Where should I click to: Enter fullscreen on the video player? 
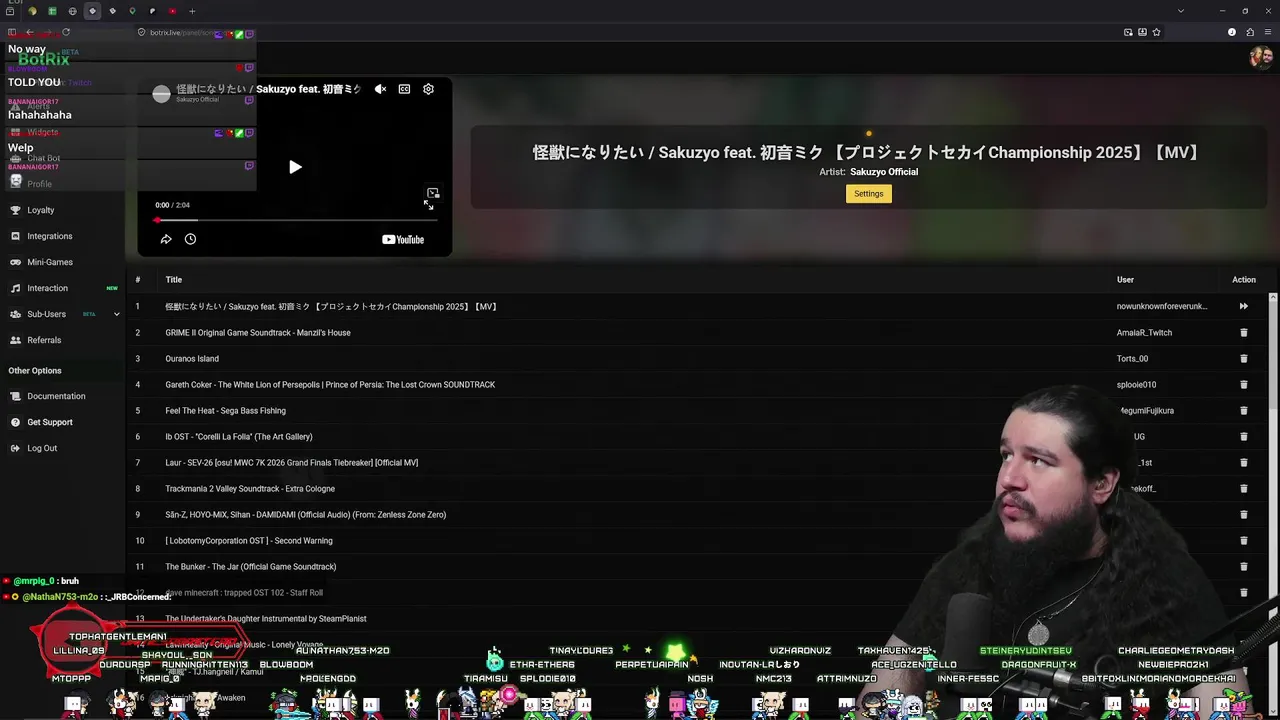[428, 205]
